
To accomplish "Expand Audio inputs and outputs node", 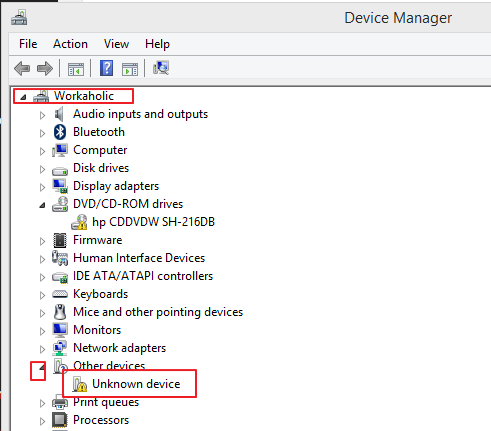I will (42, 115).
